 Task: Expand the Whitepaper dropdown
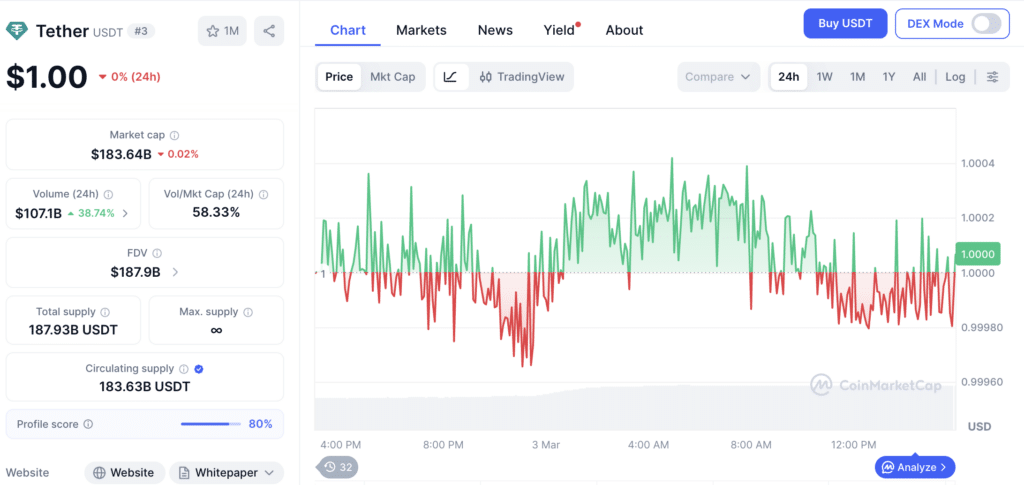tap(227, 473)
